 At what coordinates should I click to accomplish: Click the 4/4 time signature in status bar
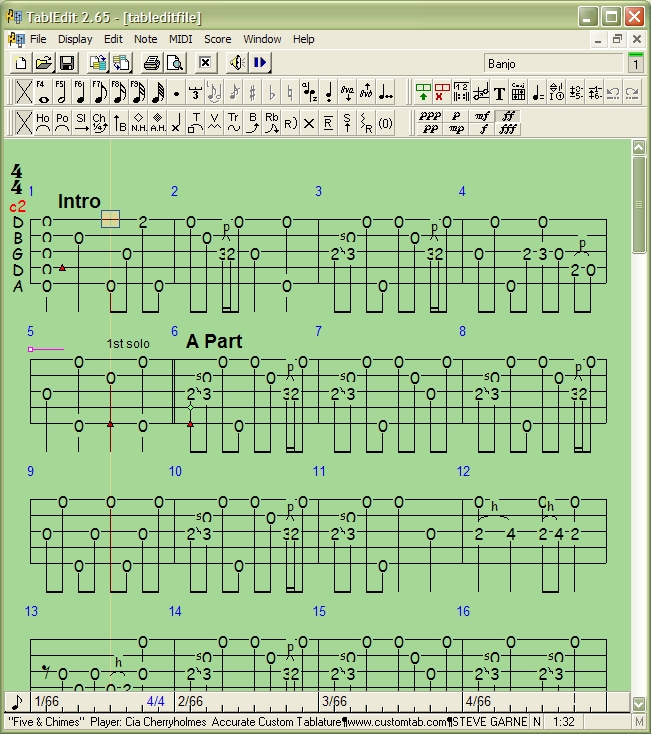coord(156,702)
